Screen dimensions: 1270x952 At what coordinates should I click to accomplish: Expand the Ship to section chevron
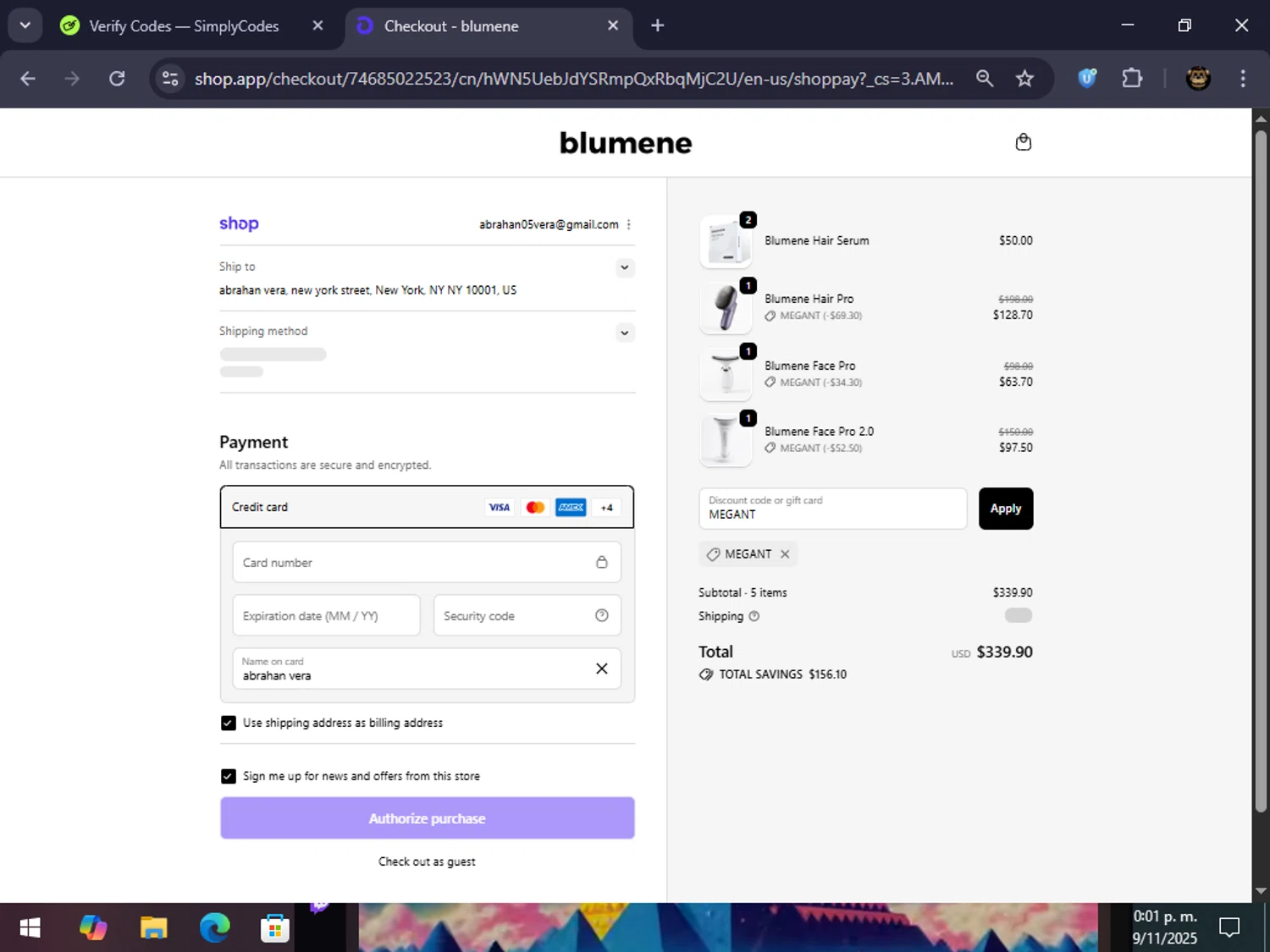pos(624,267)
